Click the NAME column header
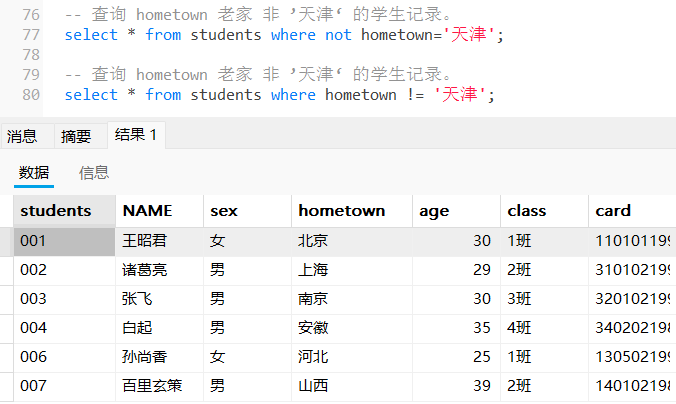The image size is (676, 404). (159, 211)
